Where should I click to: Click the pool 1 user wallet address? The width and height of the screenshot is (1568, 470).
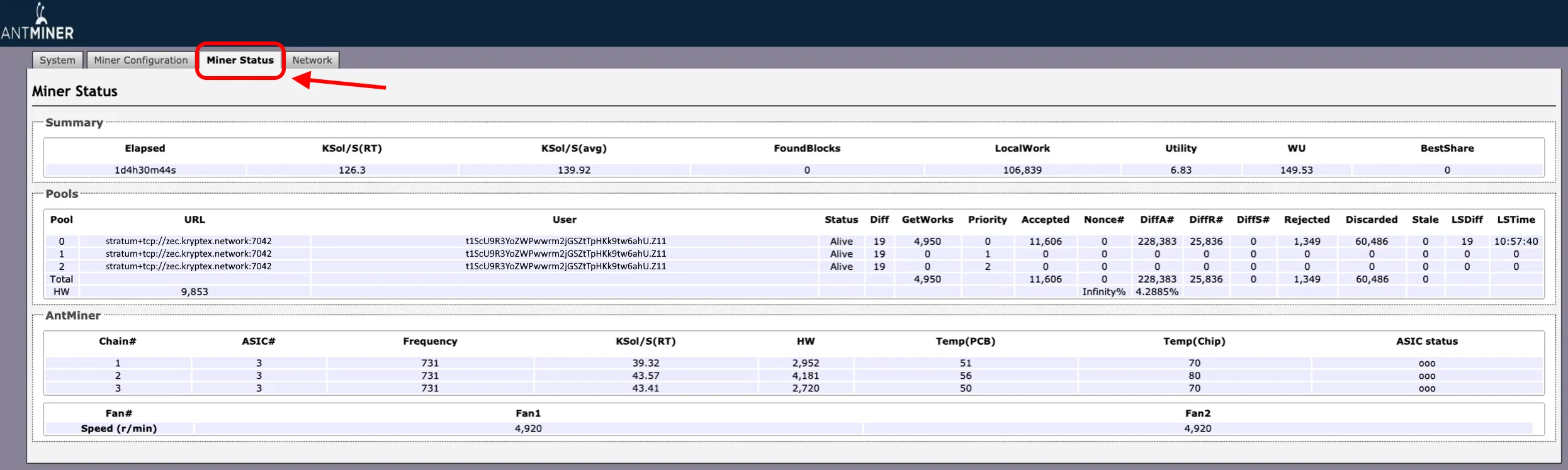(x=565, y=254)
